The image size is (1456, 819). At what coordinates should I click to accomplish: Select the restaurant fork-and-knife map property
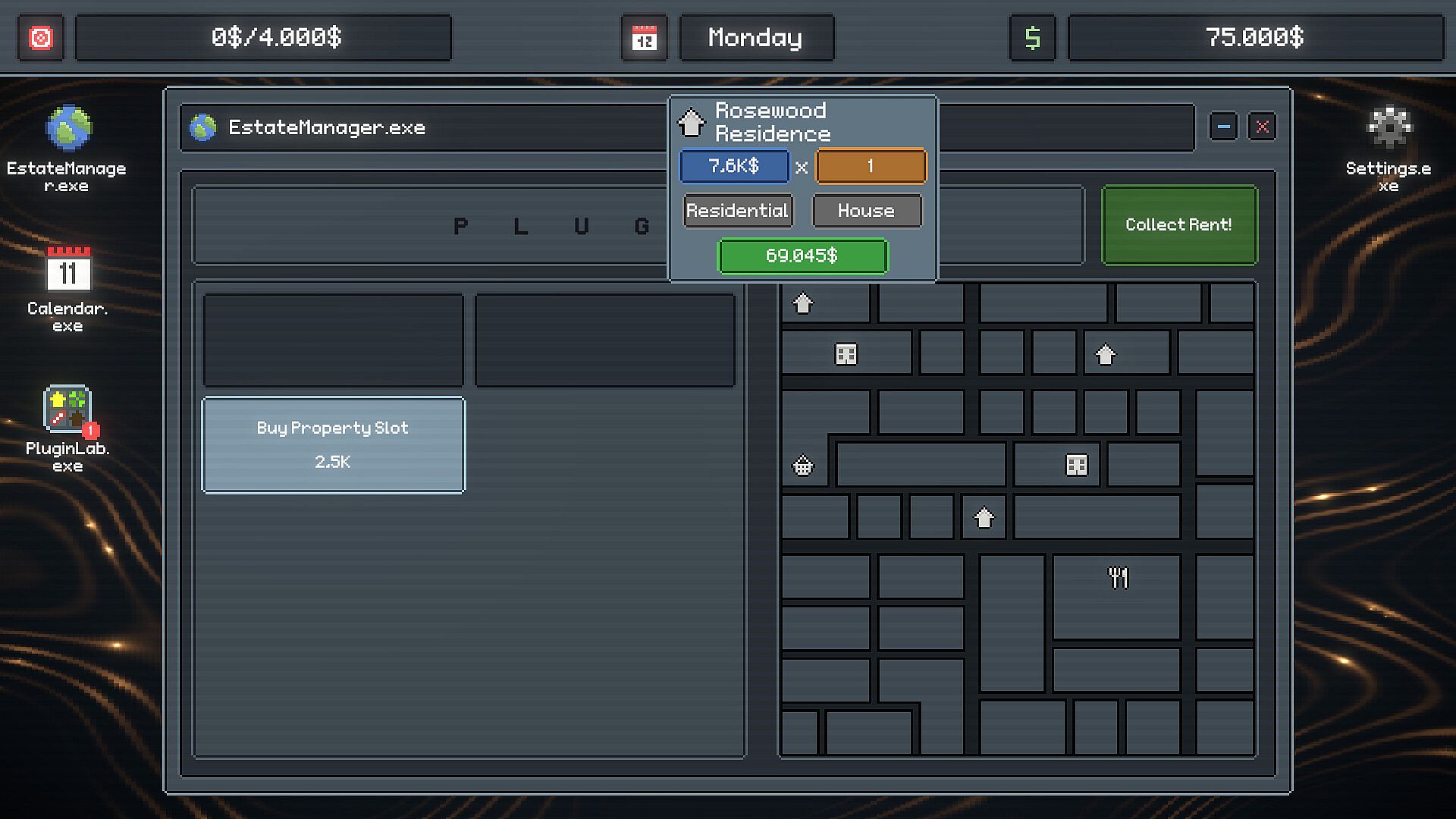(1118, 579)
